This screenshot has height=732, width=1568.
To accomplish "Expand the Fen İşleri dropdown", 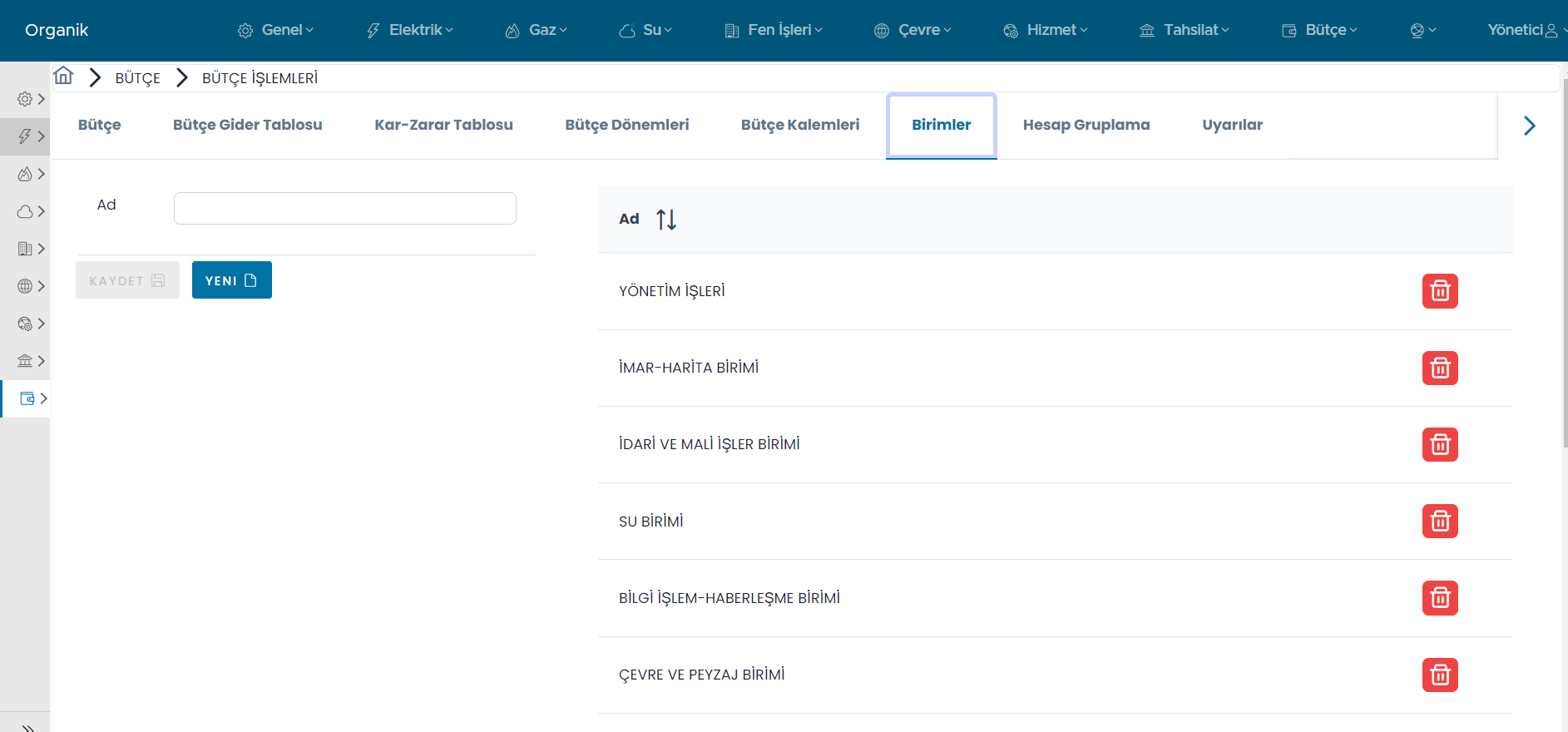I will pyautogui.click(x=774, y=30).
